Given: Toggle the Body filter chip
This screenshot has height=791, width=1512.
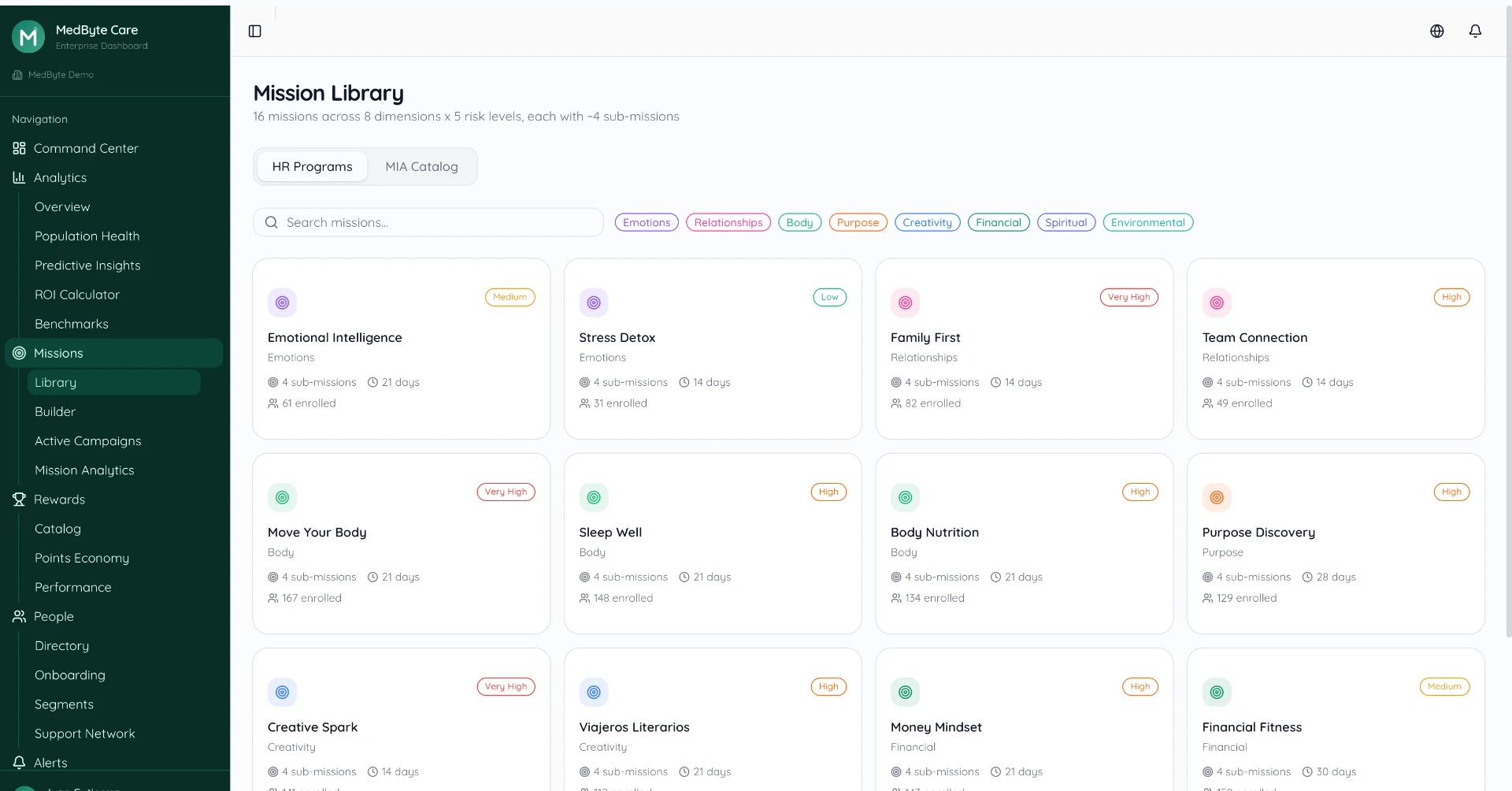Looking at the screenshot, I should coord(799,223).
